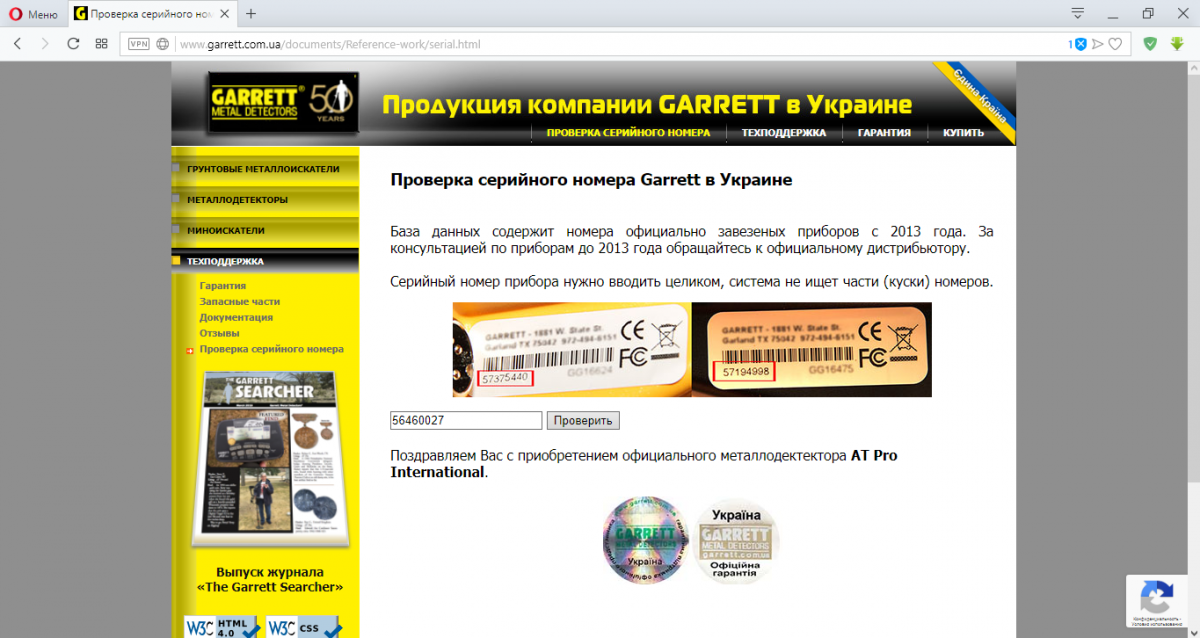This screenshot has width=1200, height=638.
Task: Open the Документация sidebar link
Action: (236, 317)
